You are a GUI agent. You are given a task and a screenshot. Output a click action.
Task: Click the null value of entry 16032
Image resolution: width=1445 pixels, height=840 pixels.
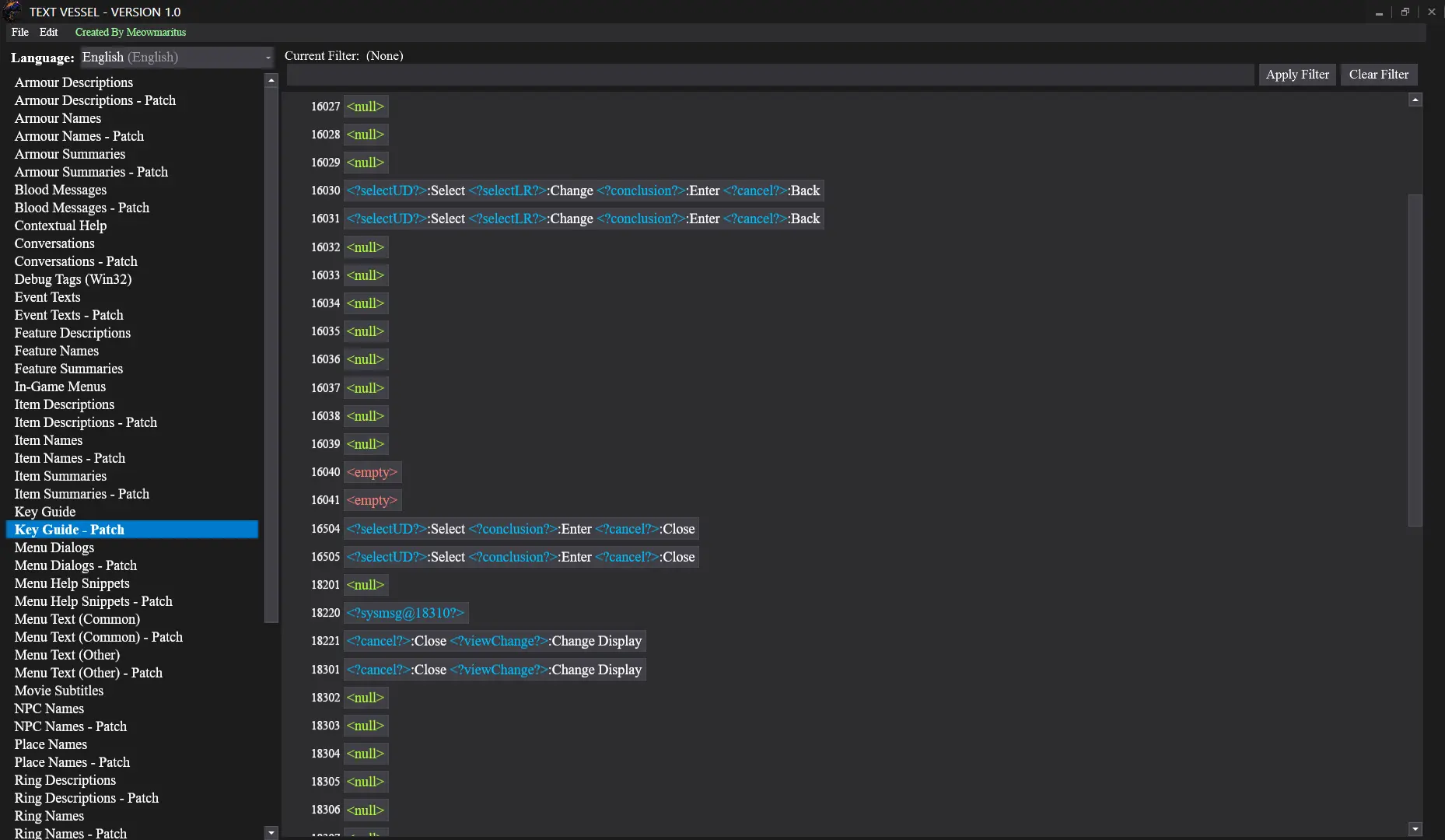[x=366, y=247]
